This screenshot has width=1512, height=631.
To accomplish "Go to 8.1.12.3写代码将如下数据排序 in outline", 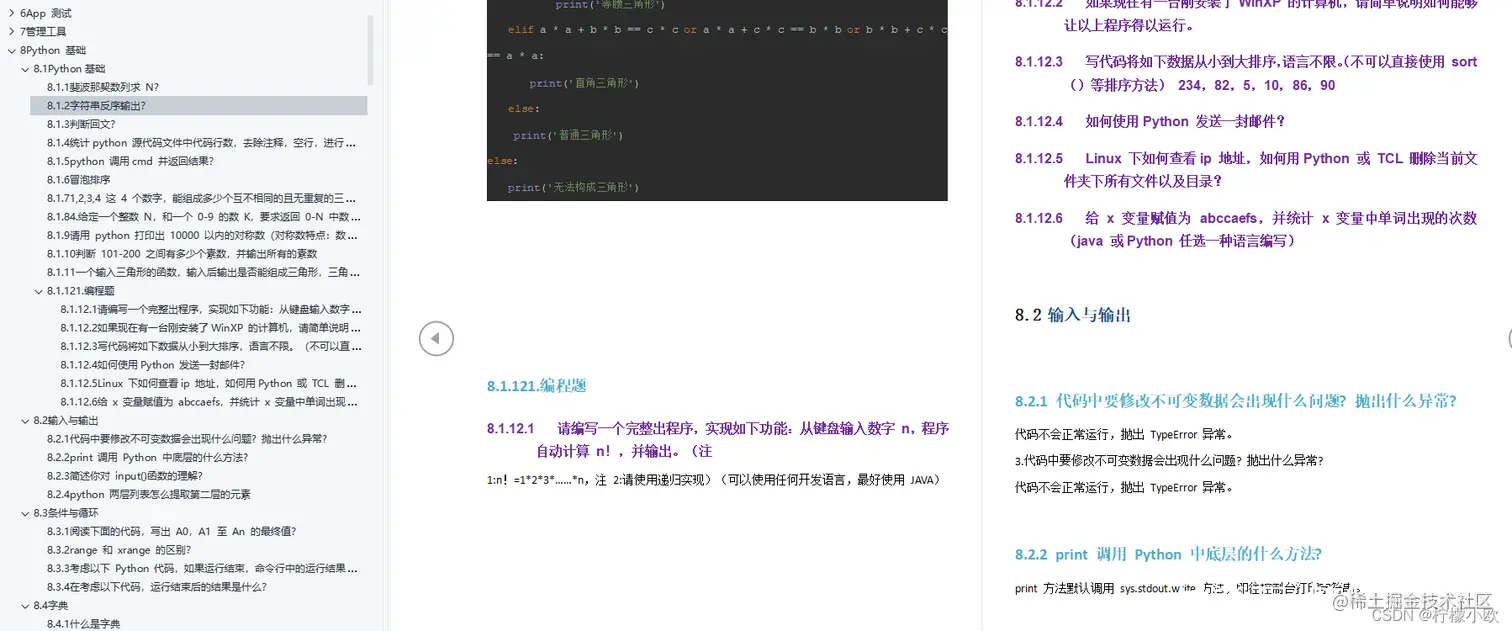I will (211, 347).
